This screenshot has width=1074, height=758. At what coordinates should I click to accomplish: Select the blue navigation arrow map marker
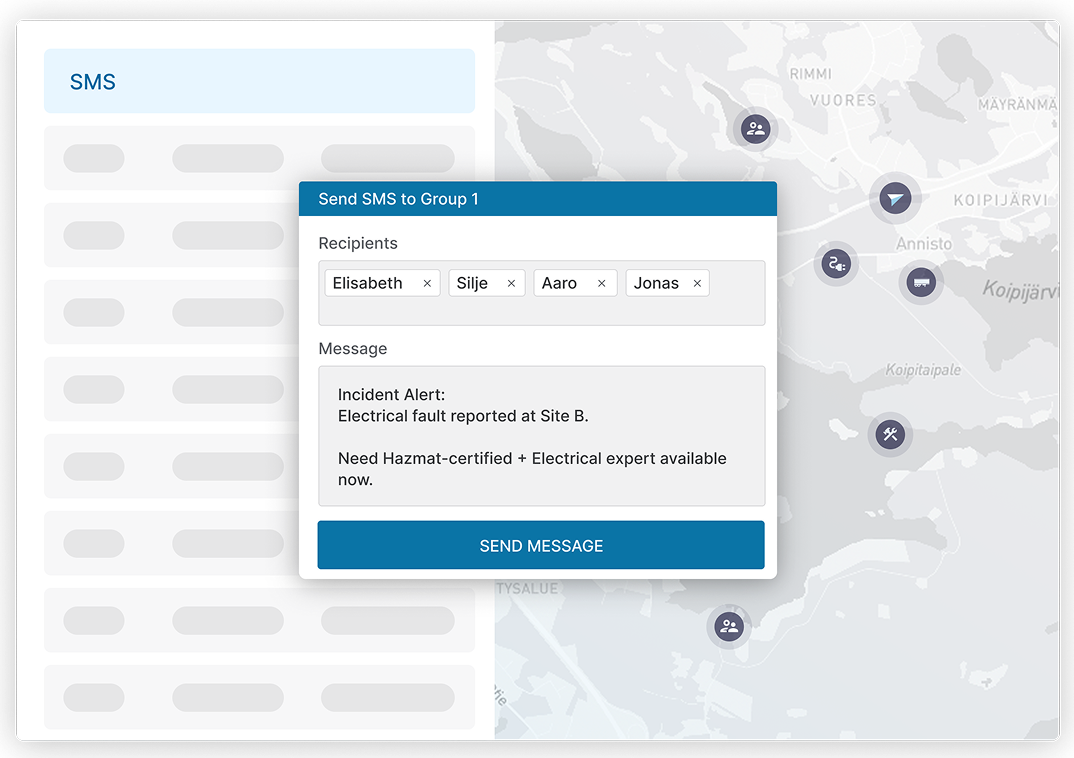[894, 199]
